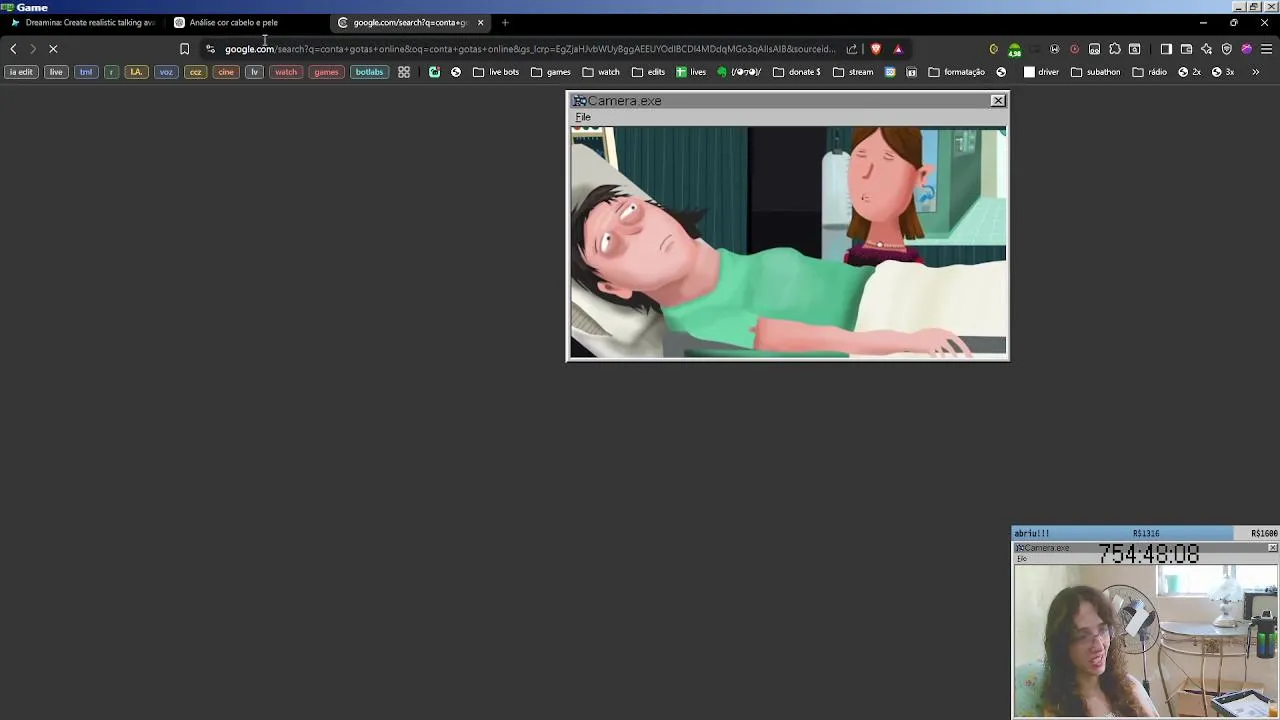
Task: Open the 'subathon' bookmark folder
Action: tap(1095, 72)
